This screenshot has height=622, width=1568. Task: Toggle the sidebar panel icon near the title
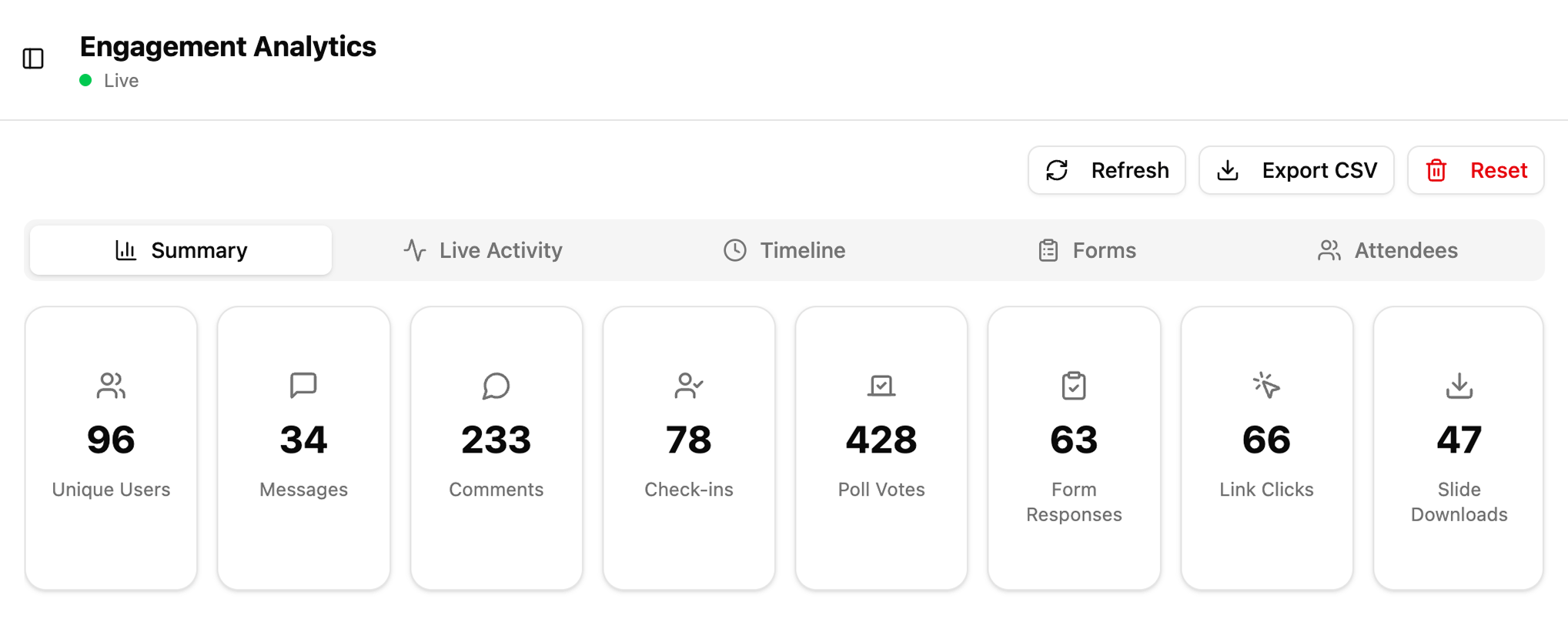coord(32,59)
